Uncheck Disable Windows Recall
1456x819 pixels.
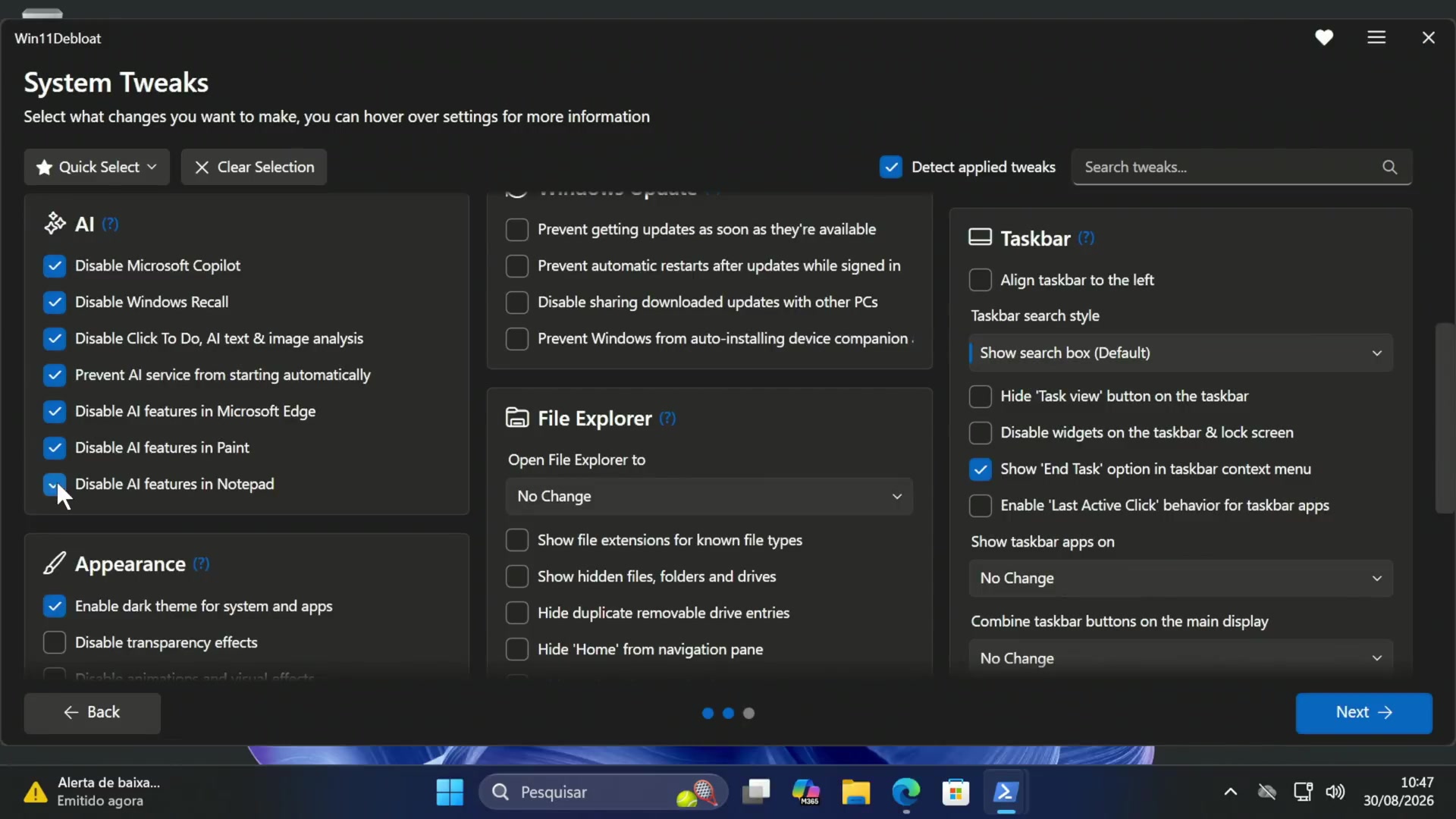click(x=55, y=302)
